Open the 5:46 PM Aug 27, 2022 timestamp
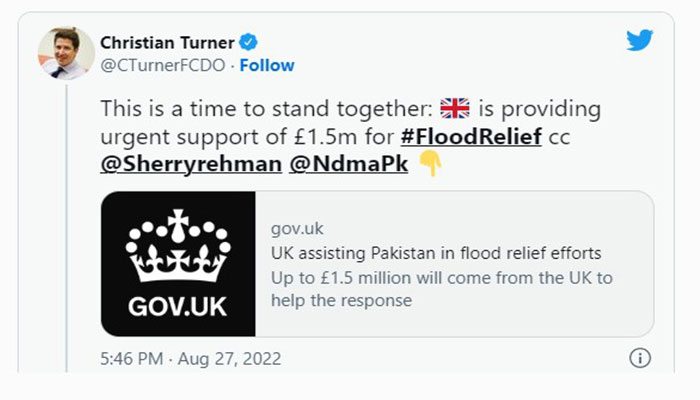The image size is (700, 400). [191, 358]
